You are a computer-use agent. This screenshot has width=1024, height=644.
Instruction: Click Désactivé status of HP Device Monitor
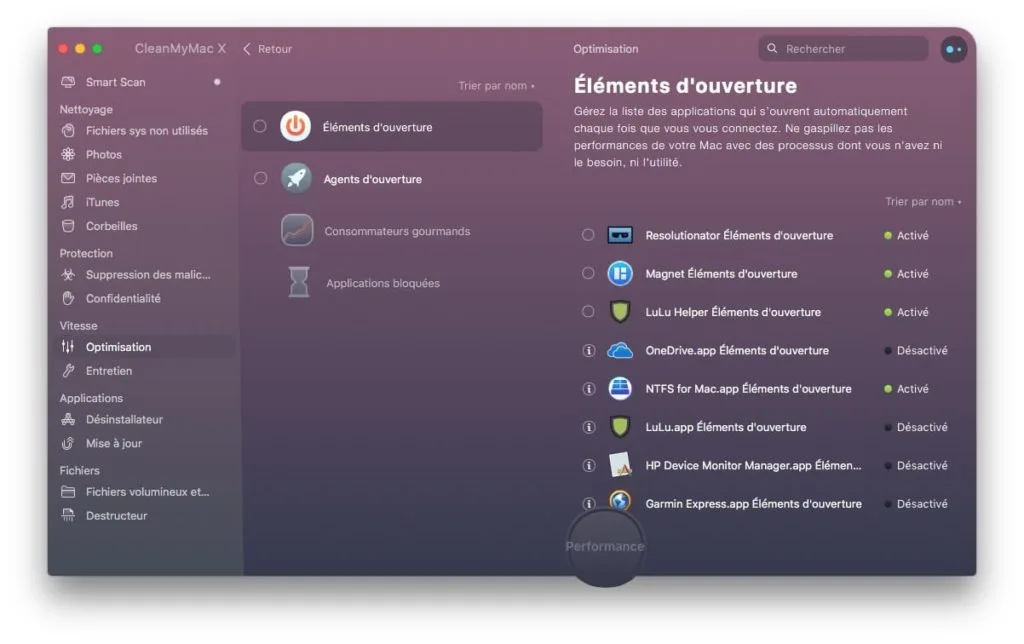pyautogui.click(x=915, y=466)
